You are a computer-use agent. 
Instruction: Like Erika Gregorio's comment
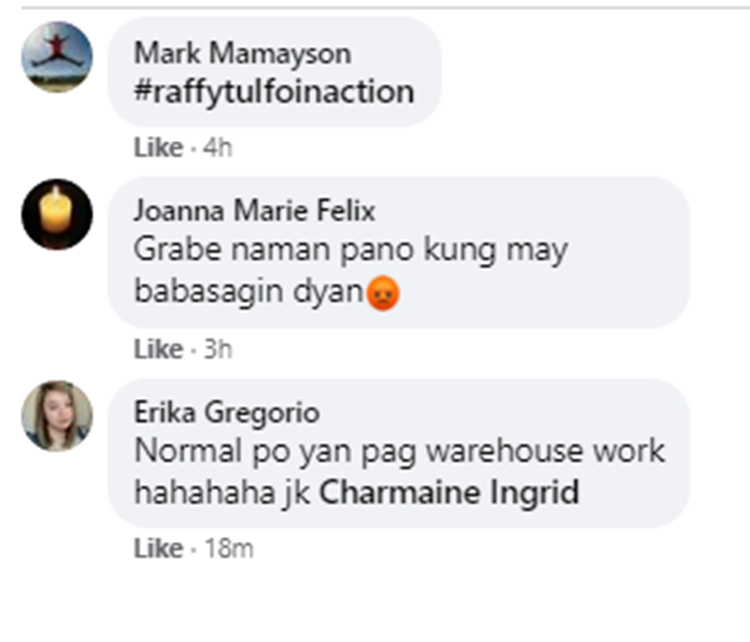158,548
